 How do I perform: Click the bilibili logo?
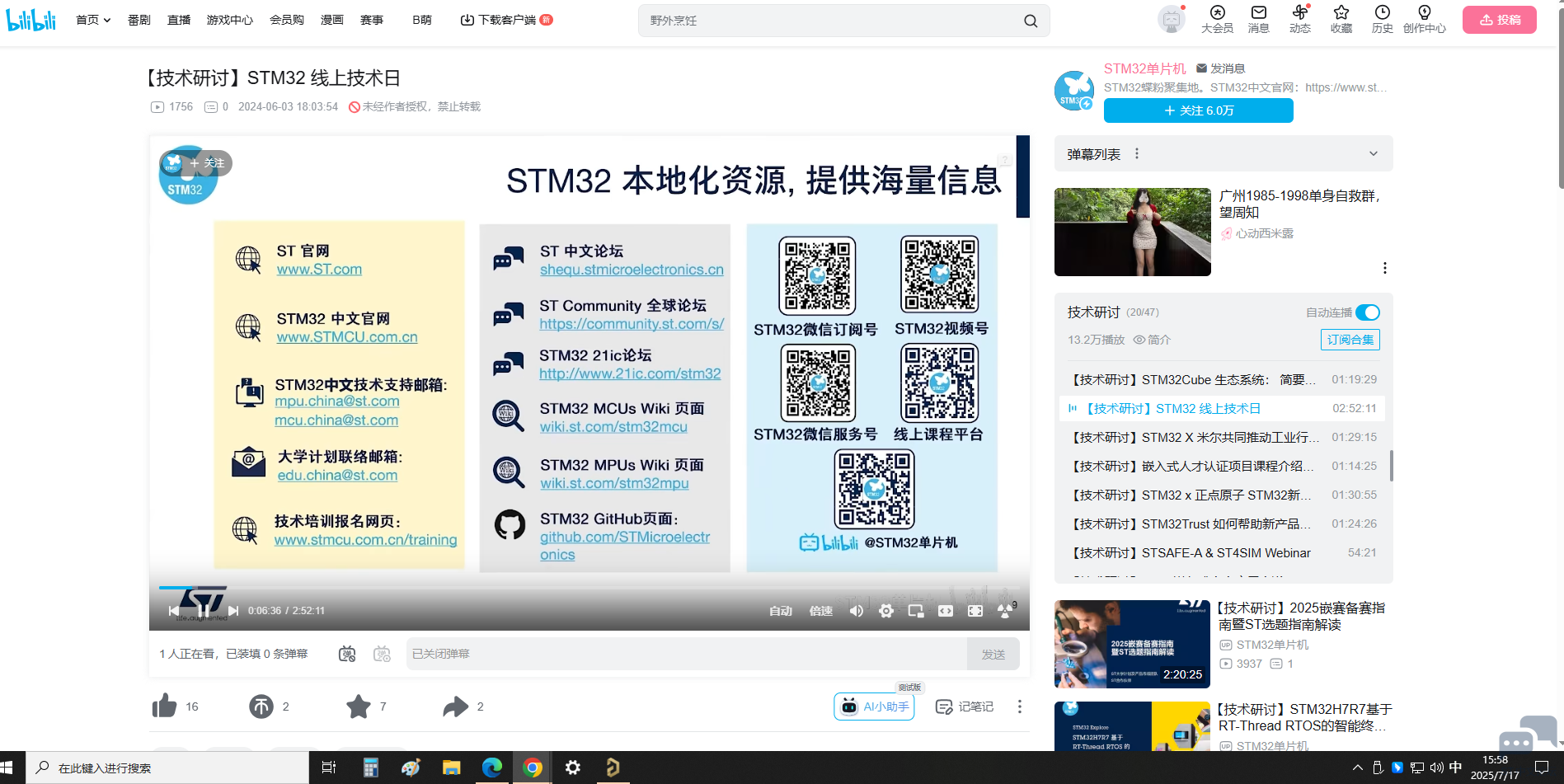(x=31, y=20)
